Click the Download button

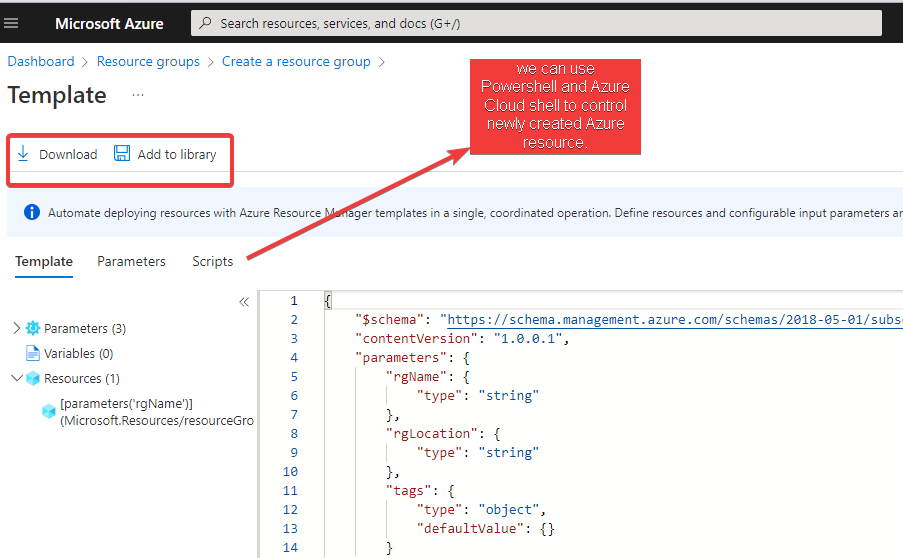(57, 154)
